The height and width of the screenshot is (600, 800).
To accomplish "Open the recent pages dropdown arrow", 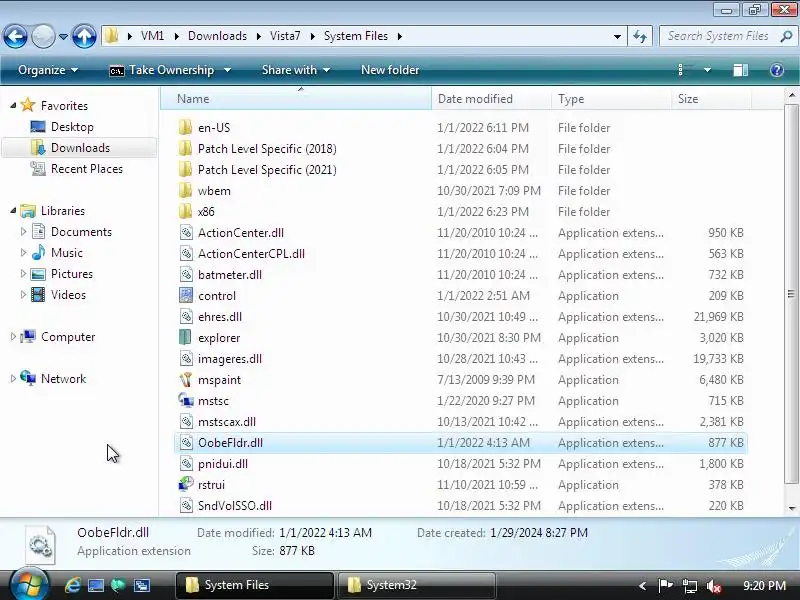I will click(63, 37).
